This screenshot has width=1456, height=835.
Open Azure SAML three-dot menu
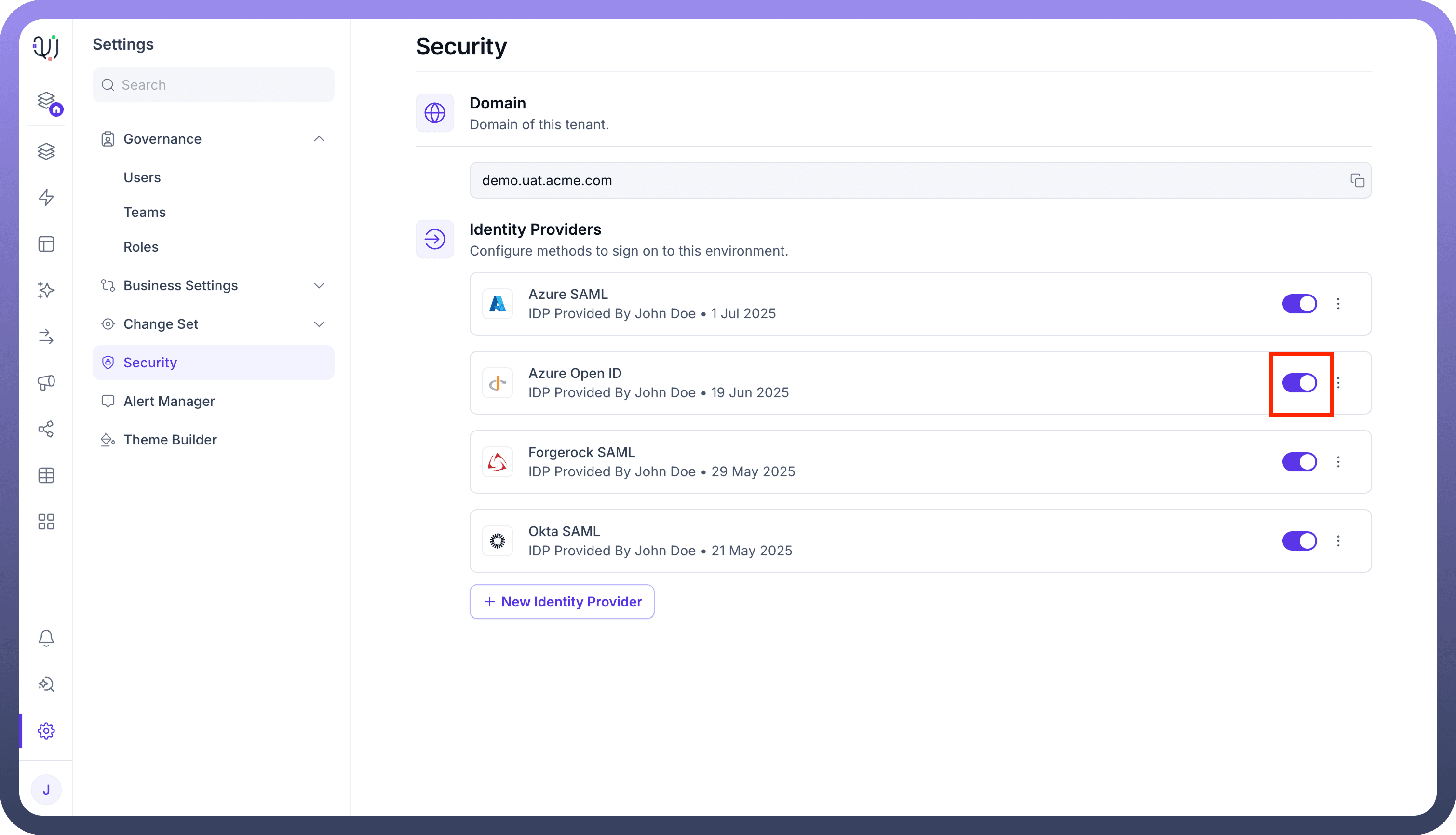1338,304
